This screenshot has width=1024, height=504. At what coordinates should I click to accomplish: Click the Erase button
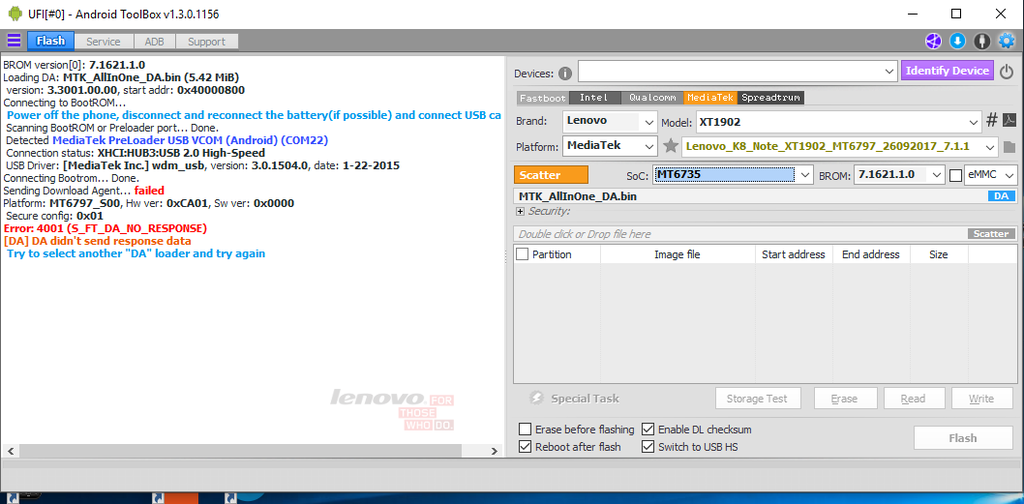(844, 399)
